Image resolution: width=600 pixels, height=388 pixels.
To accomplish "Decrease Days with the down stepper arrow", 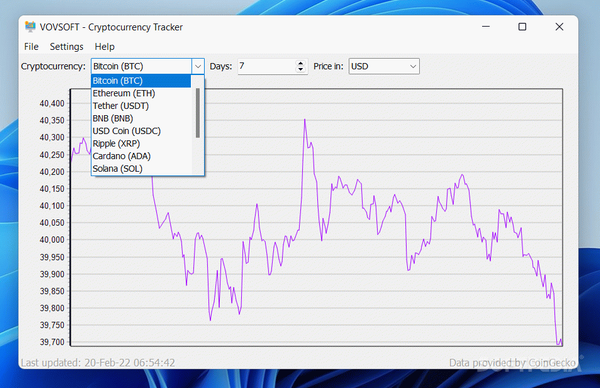I will (x=301, y=70).
